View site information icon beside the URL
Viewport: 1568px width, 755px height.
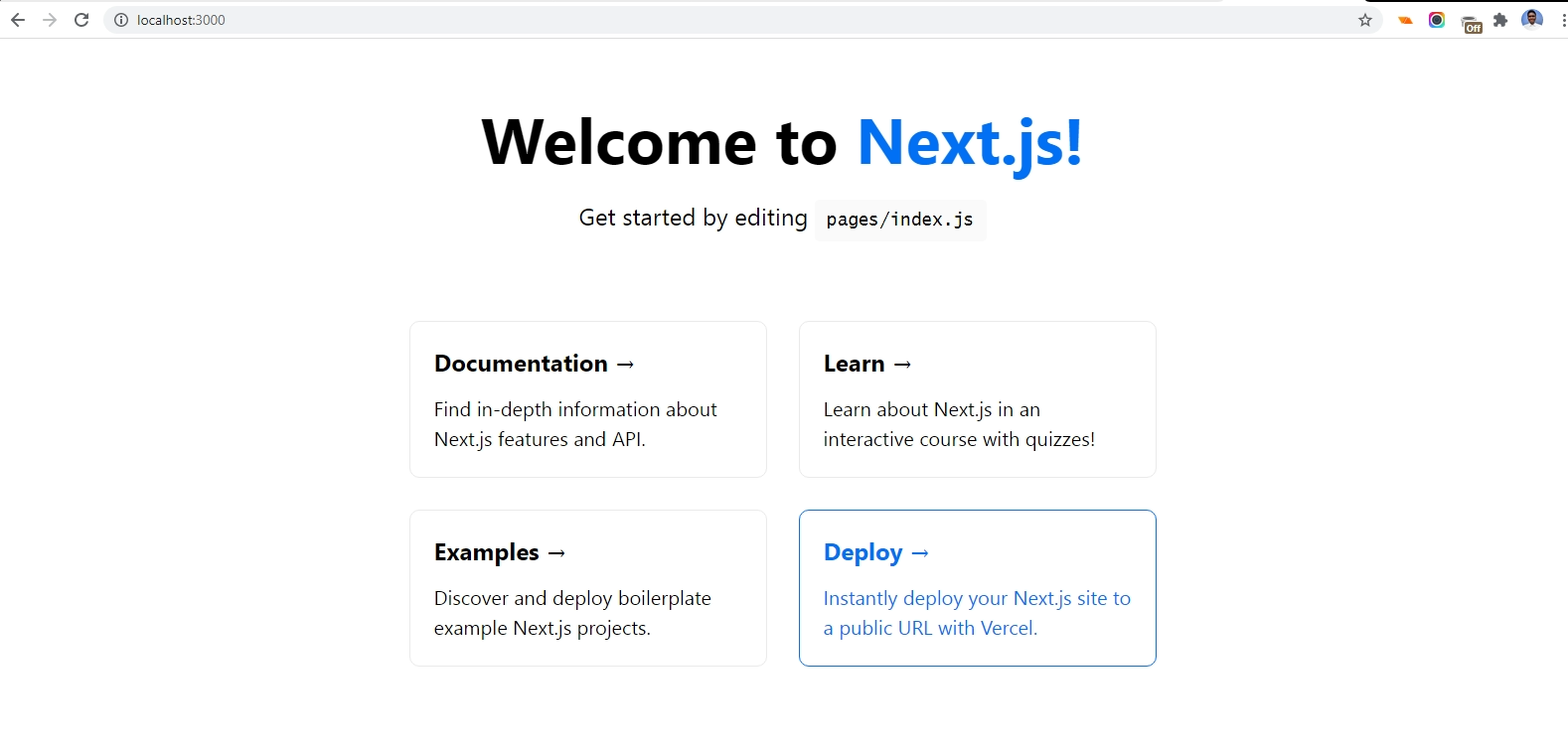[121, 20]
